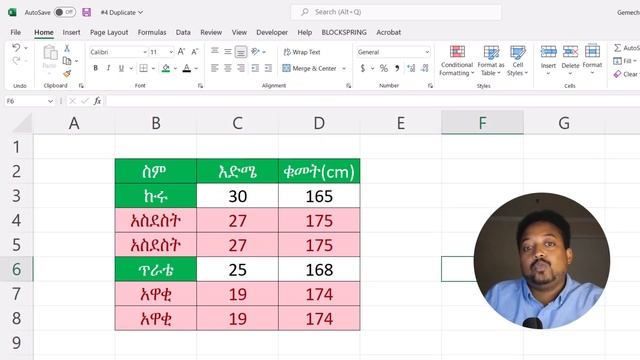The image size is (640, 360).
Task: Increase font size icon
Action: pos(181,52)
